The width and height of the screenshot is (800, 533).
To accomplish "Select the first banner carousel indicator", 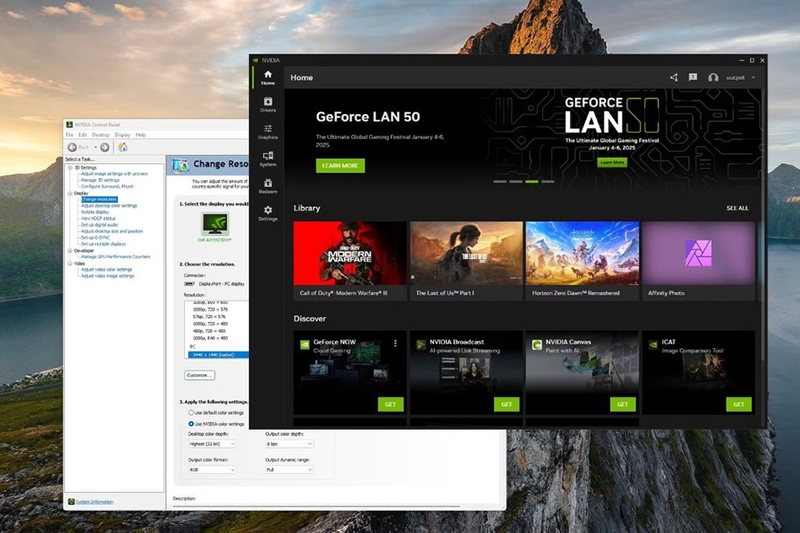I will coord(500,182).
